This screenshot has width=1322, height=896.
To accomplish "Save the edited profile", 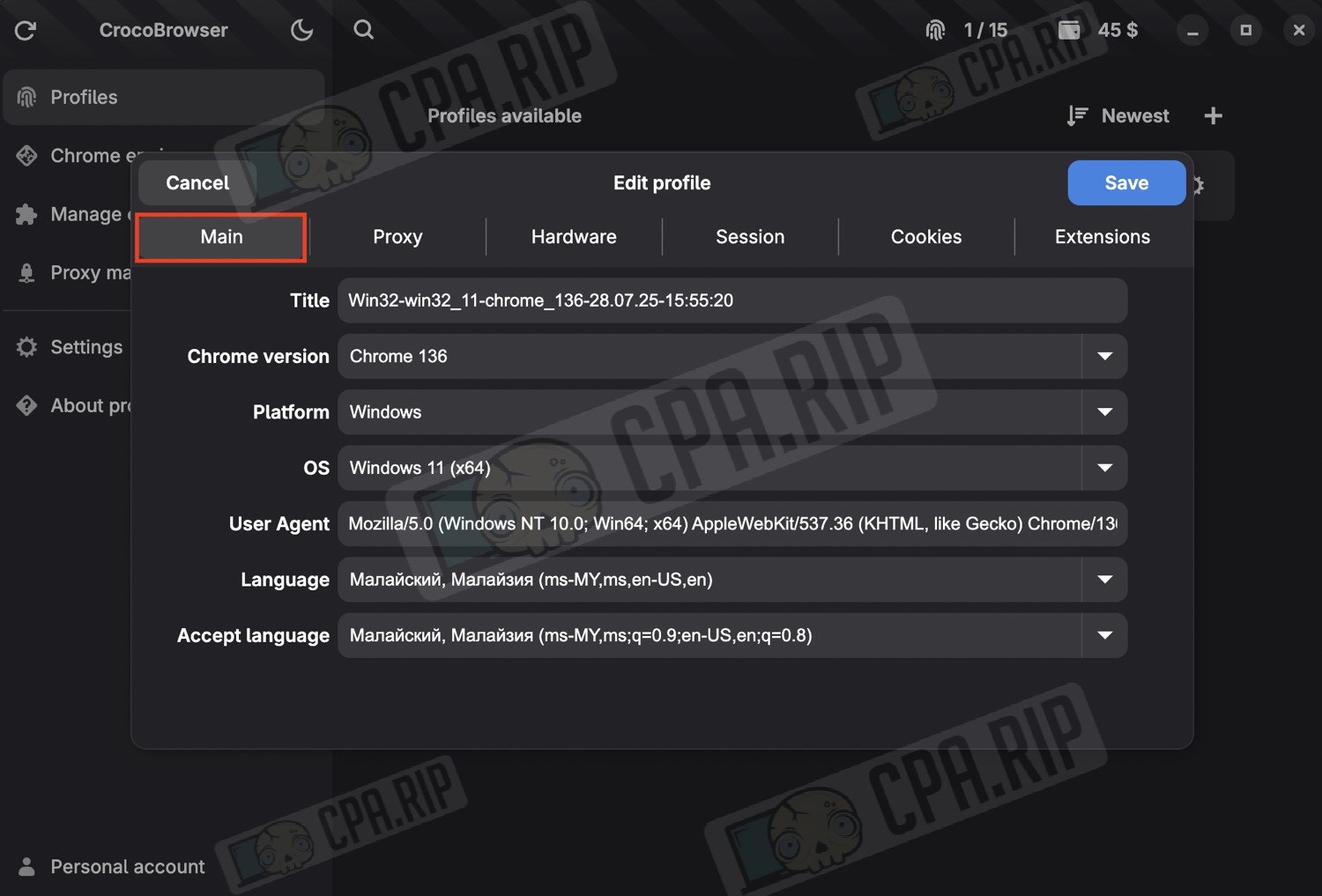I will point(1126,183).
